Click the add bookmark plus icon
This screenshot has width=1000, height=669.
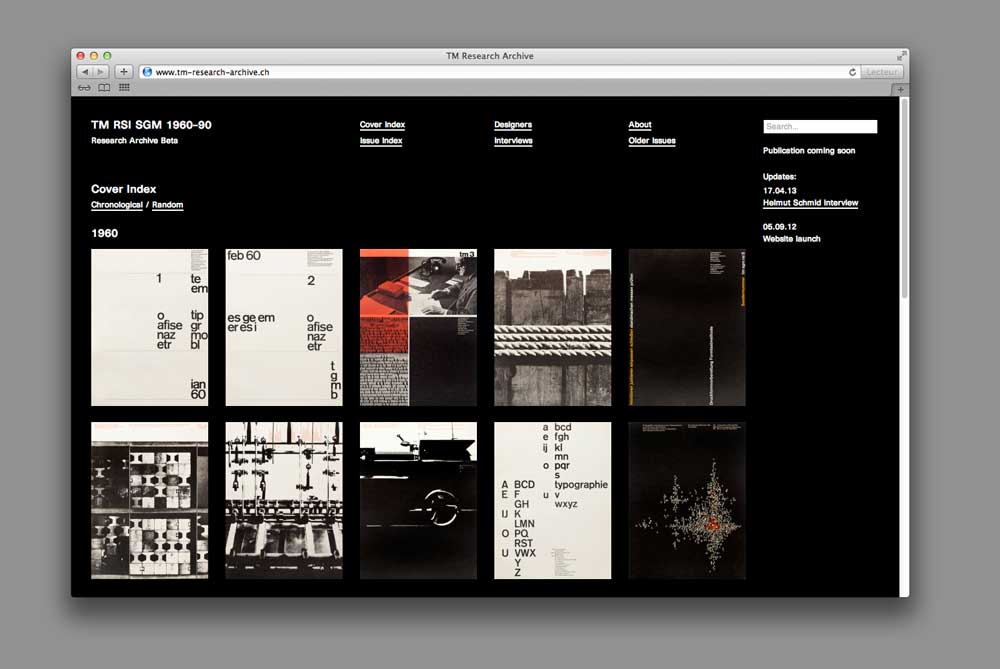click(x=122, y=71)
